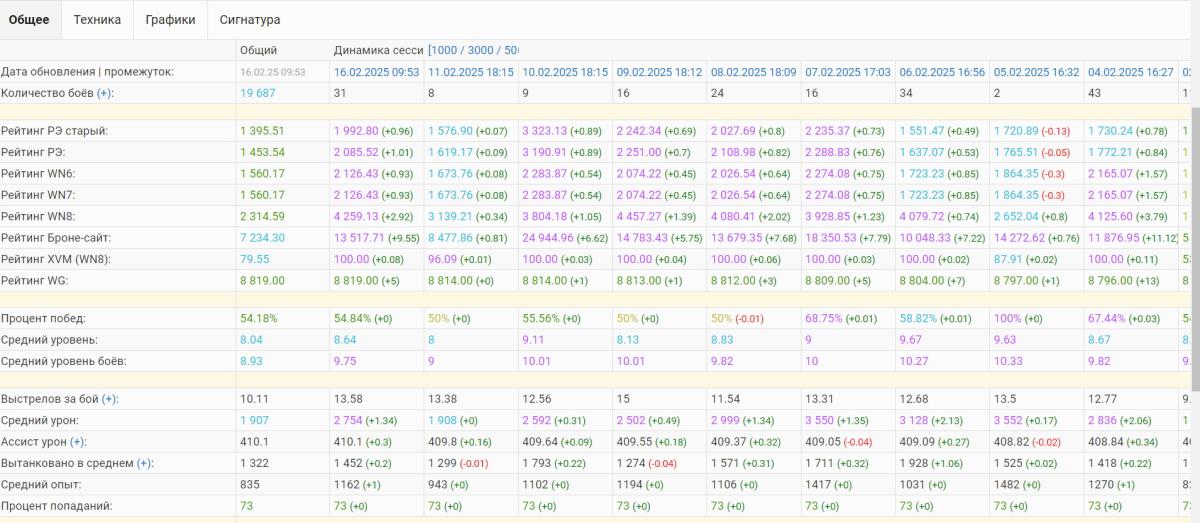Viewport: 1200px width, 523px height.
Task: Click the XVM value 87.91
Action: coord(1009,259)
